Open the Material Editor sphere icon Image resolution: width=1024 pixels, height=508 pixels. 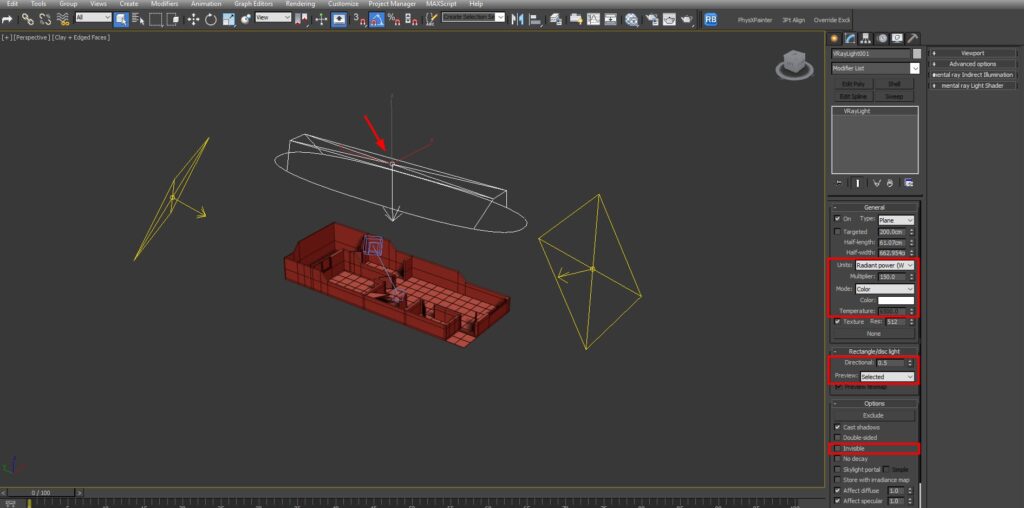(x=632, y=20)
